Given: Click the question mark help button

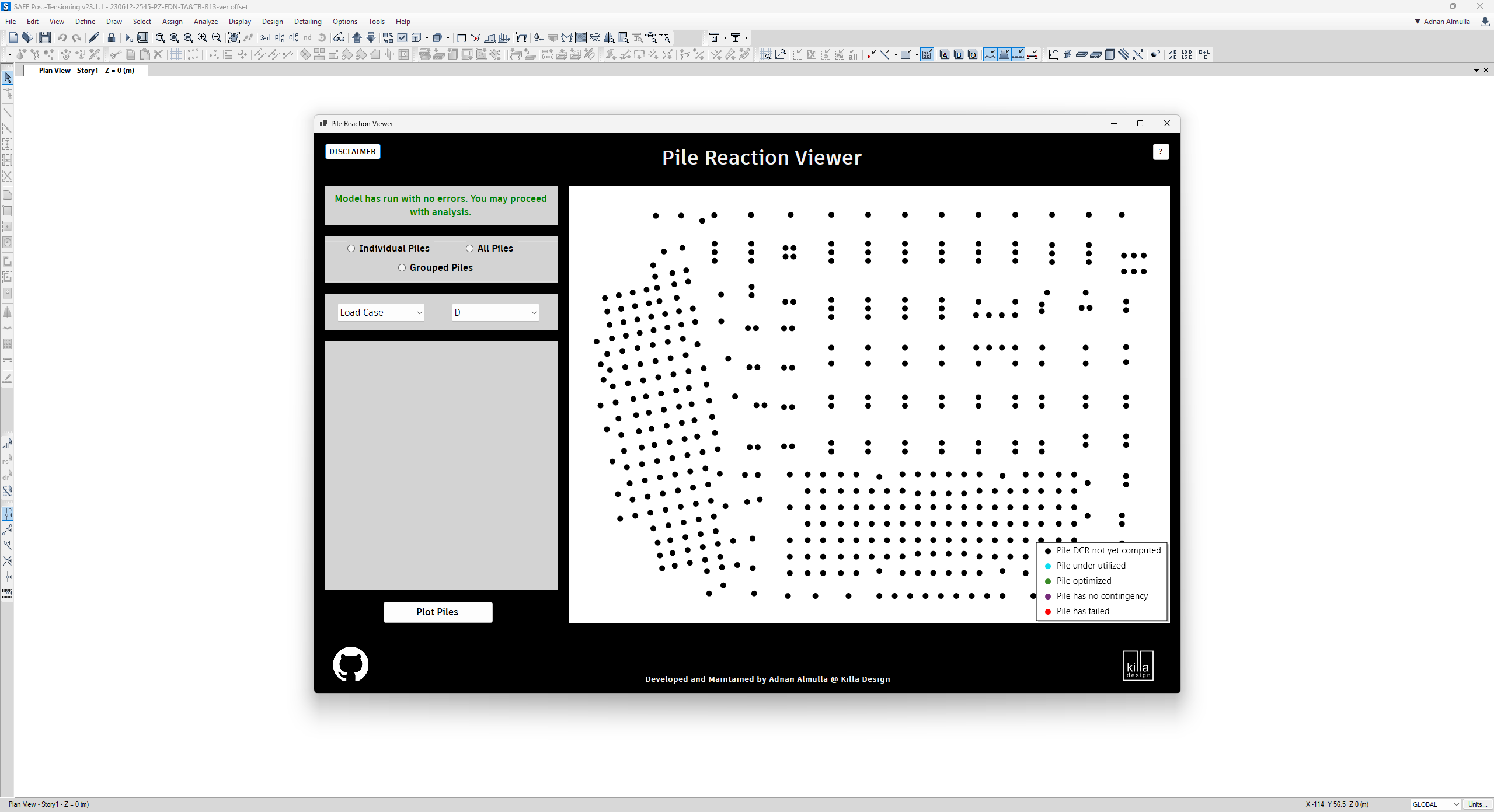Looking at the screenshot, I should click(x=1161, y=152).
